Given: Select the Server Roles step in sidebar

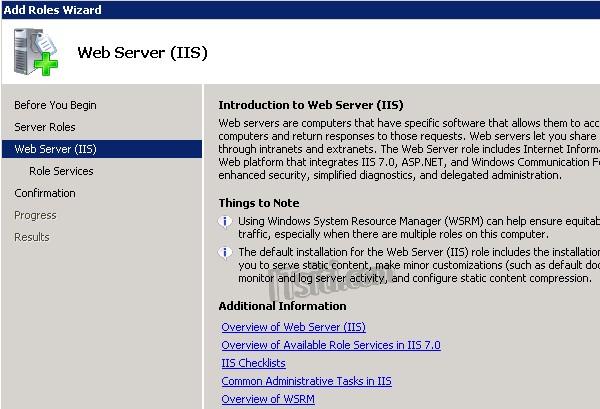Looking at the screenshot, I should pos(45,127).
